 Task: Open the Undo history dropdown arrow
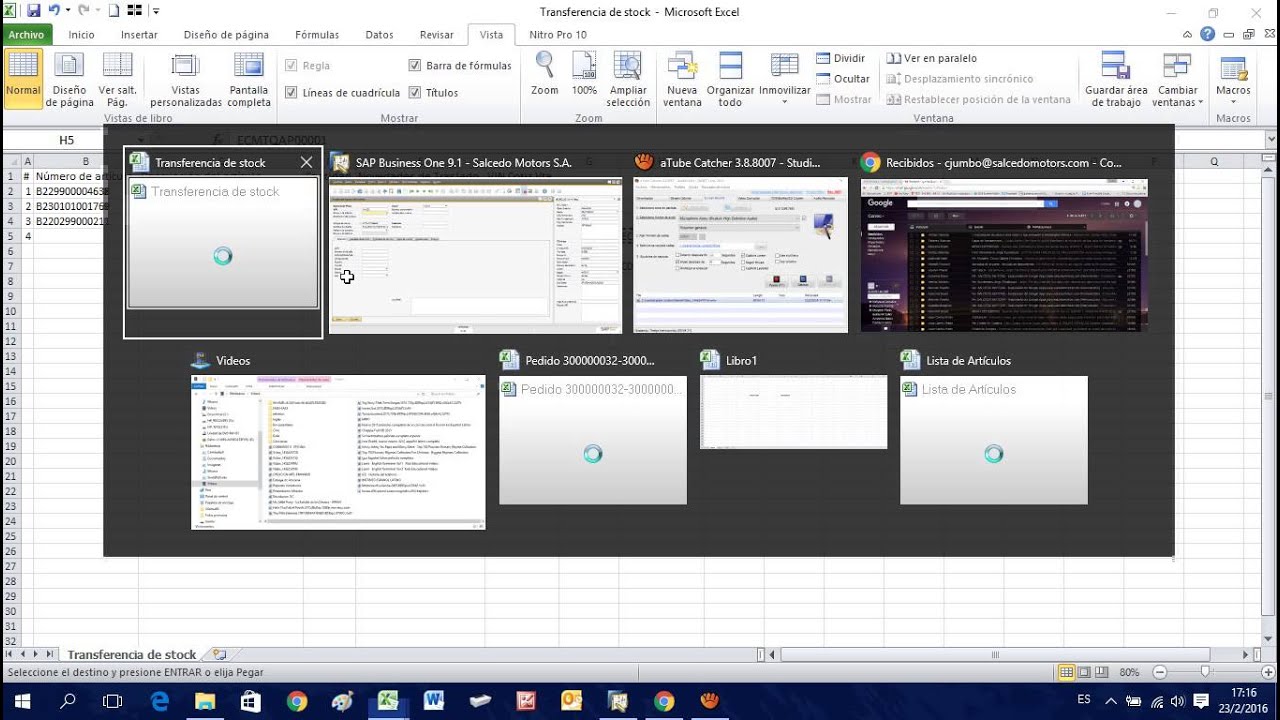tap(67, 11)
